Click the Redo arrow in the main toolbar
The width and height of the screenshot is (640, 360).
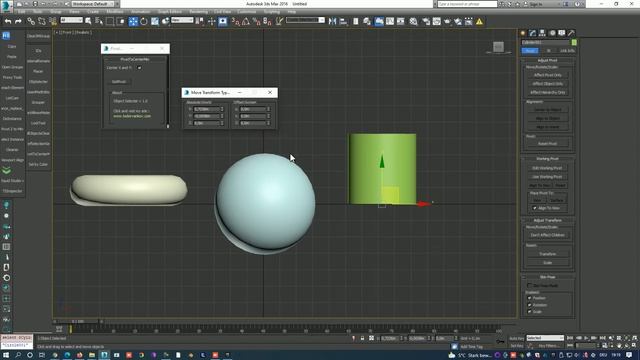point(18,21)
